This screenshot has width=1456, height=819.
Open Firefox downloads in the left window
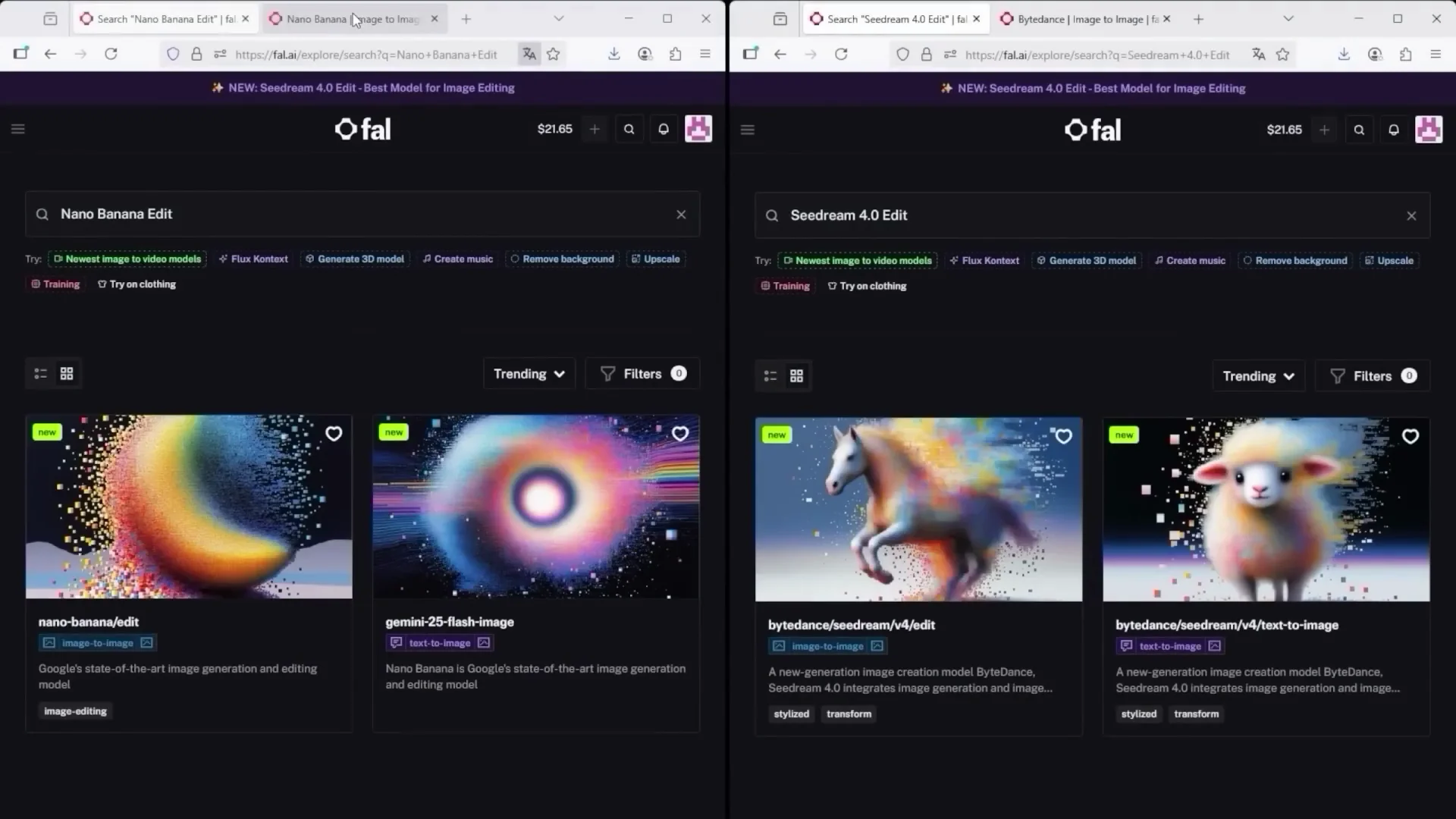pos(614,54)
